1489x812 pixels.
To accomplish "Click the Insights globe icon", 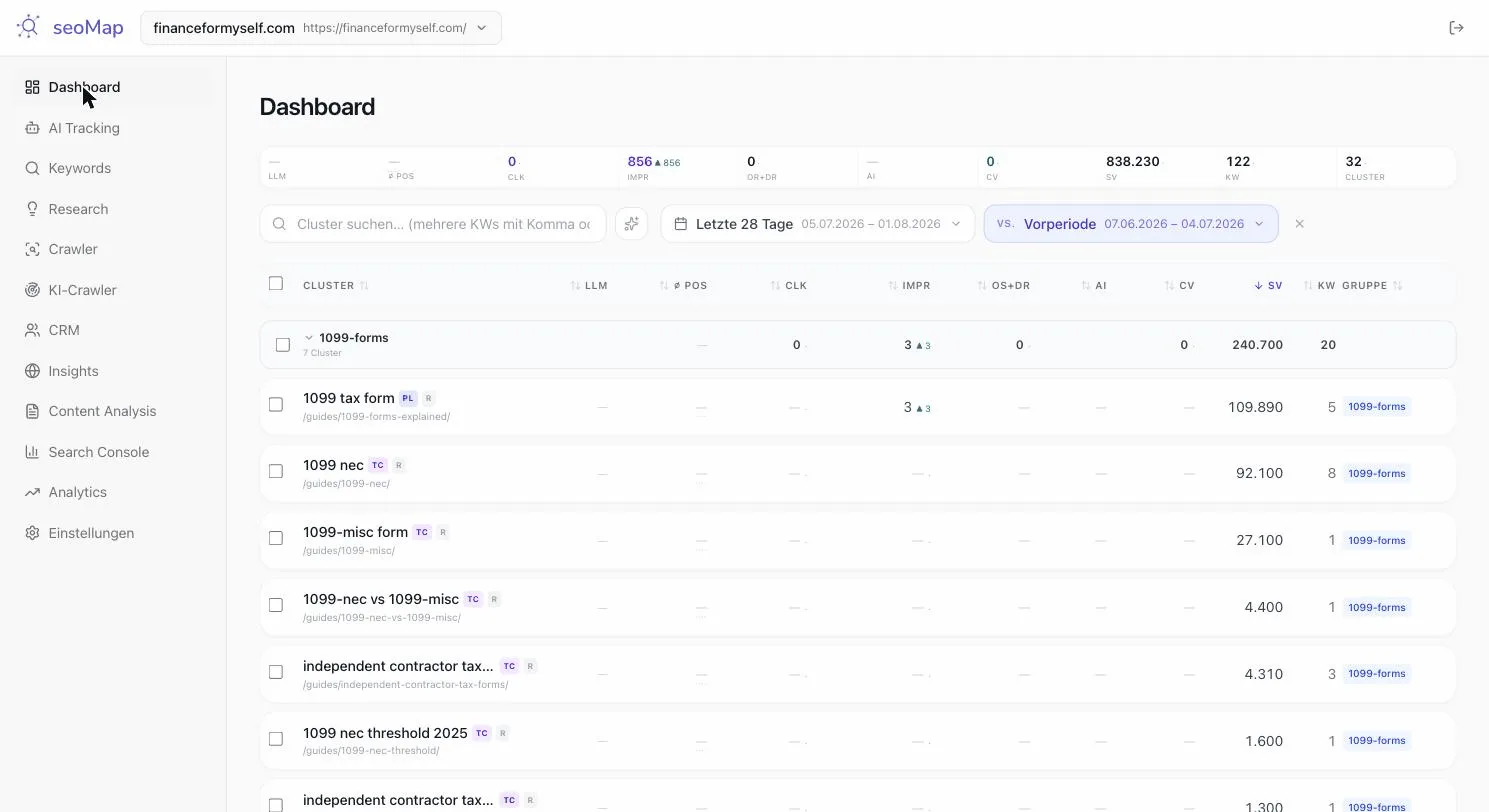I will coord(32,371).
